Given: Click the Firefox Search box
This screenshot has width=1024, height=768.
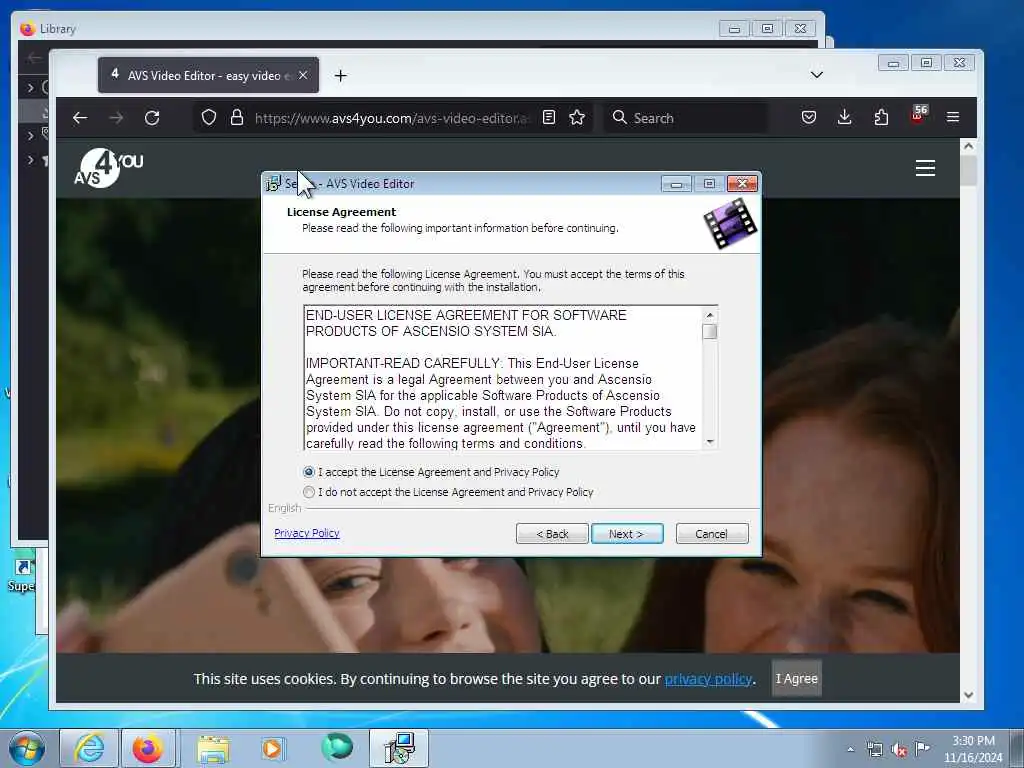Looking at the screenshot, I should tap(685, 118).
